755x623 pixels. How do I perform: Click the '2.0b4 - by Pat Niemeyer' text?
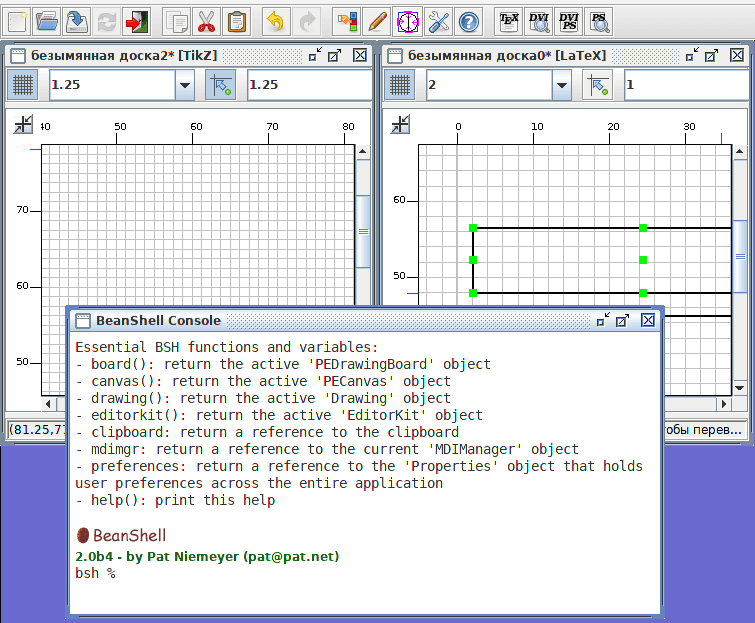coord(207,557)
